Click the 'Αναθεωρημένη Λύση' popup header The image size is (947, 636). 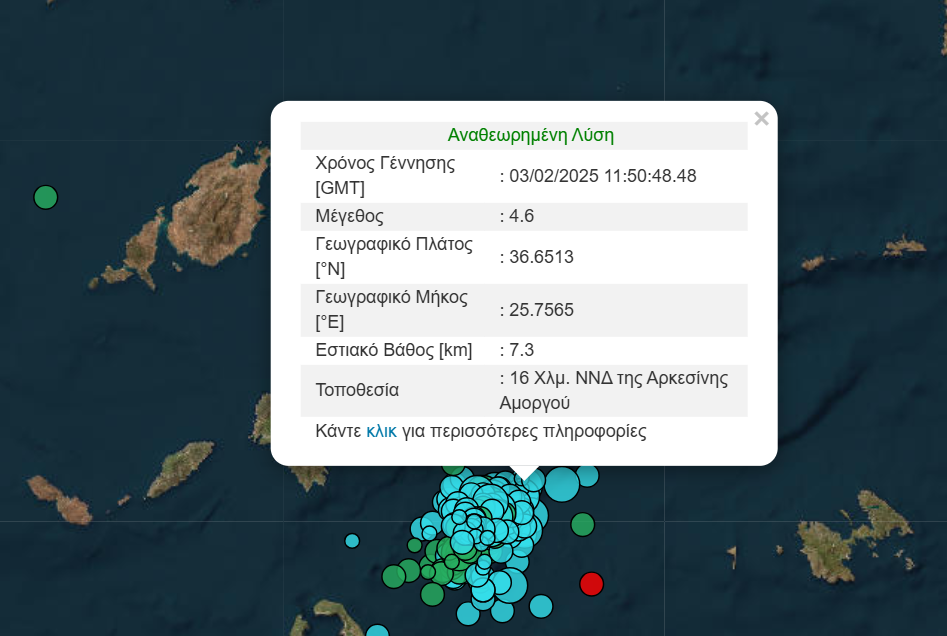[530, 135]
